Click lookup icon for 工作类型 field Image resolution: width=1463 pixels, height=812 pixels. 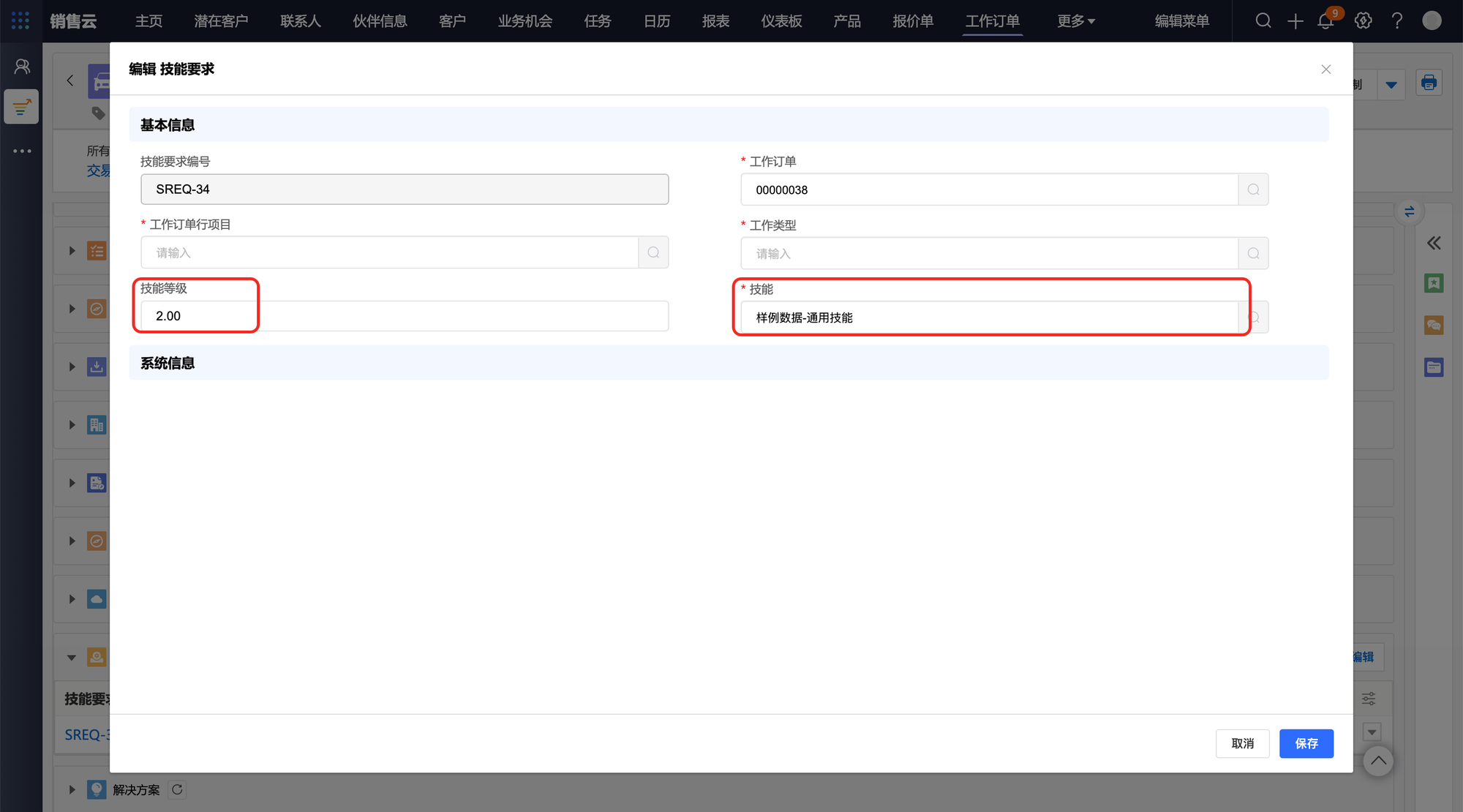tap(1253, 254)
